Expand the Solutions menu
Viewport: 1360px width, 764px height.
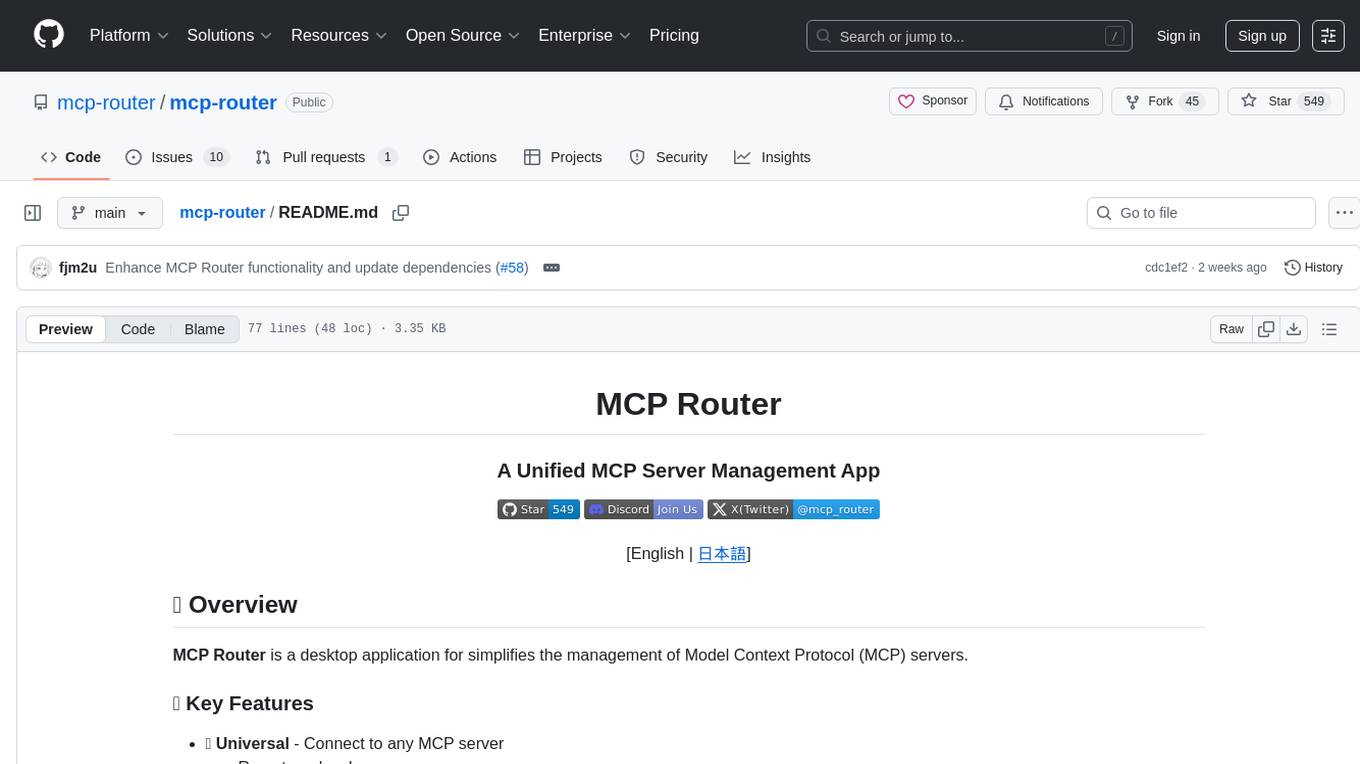click(230, 35)
